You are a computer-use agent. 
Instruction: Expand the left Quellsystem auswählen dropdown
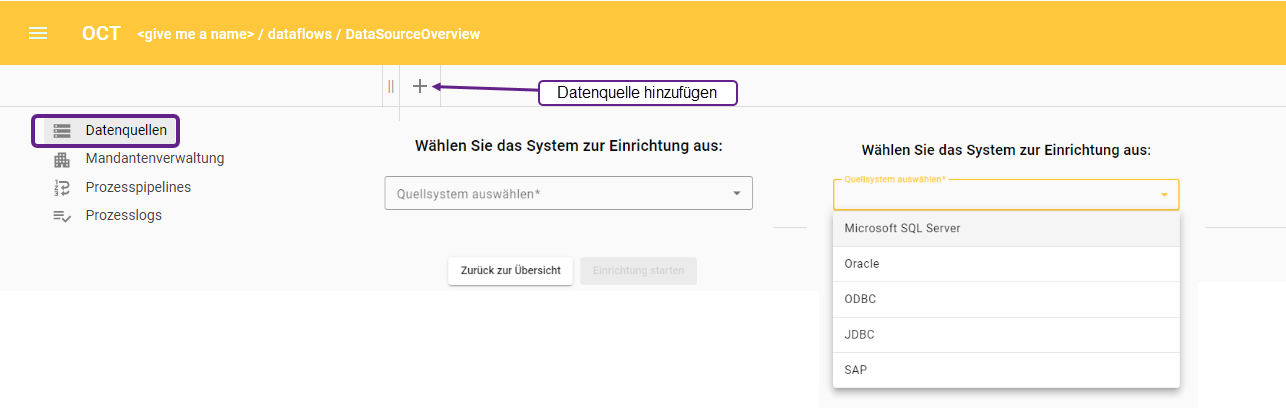pos(568,194)
